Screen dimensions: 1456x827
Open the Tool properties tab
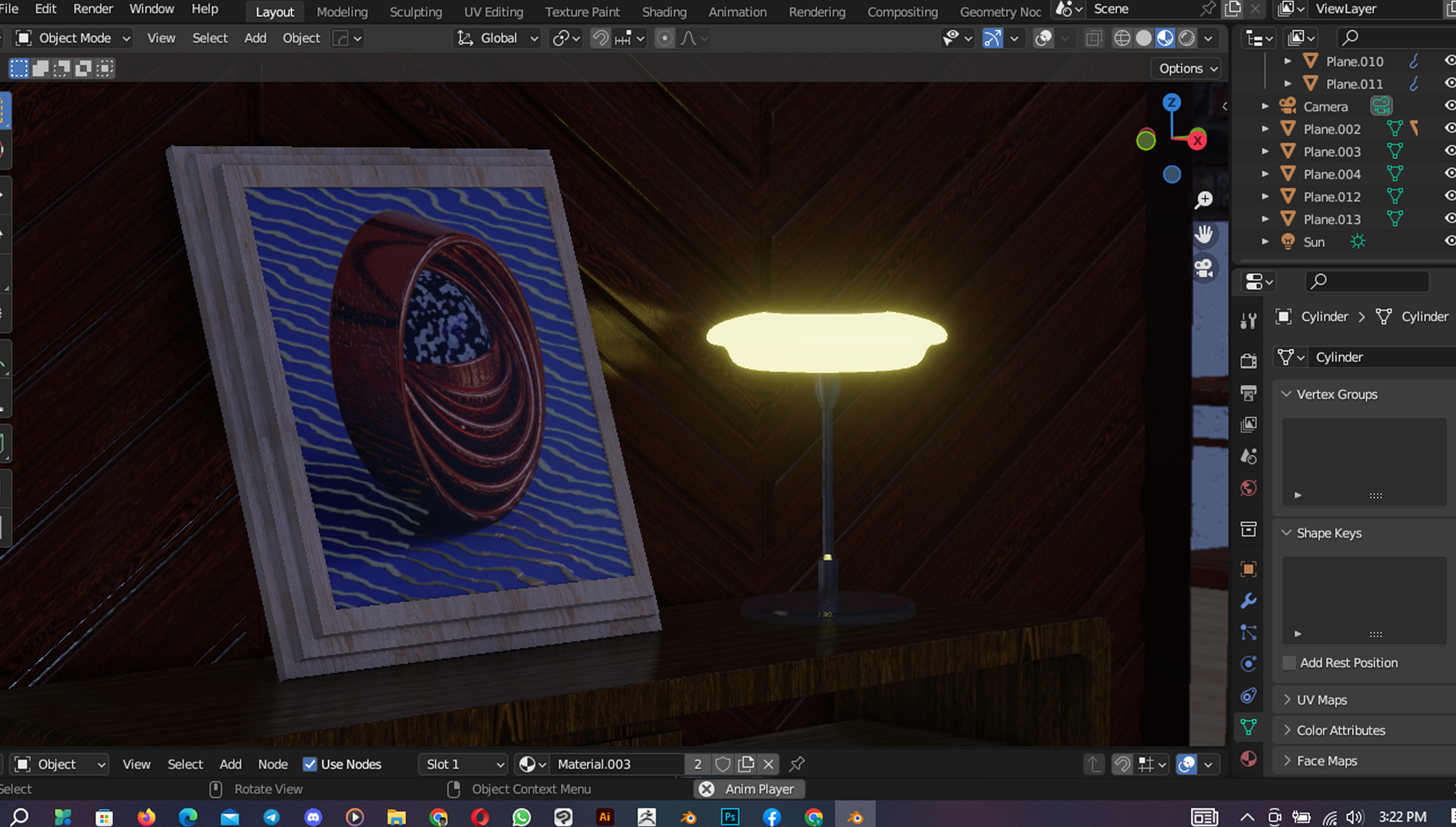point(1248,321)
